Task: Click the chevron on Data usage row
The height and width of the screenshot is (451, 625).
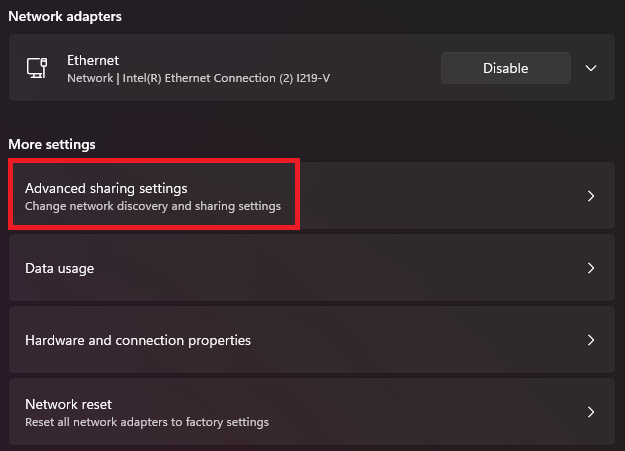Action: tap(591, 268)
